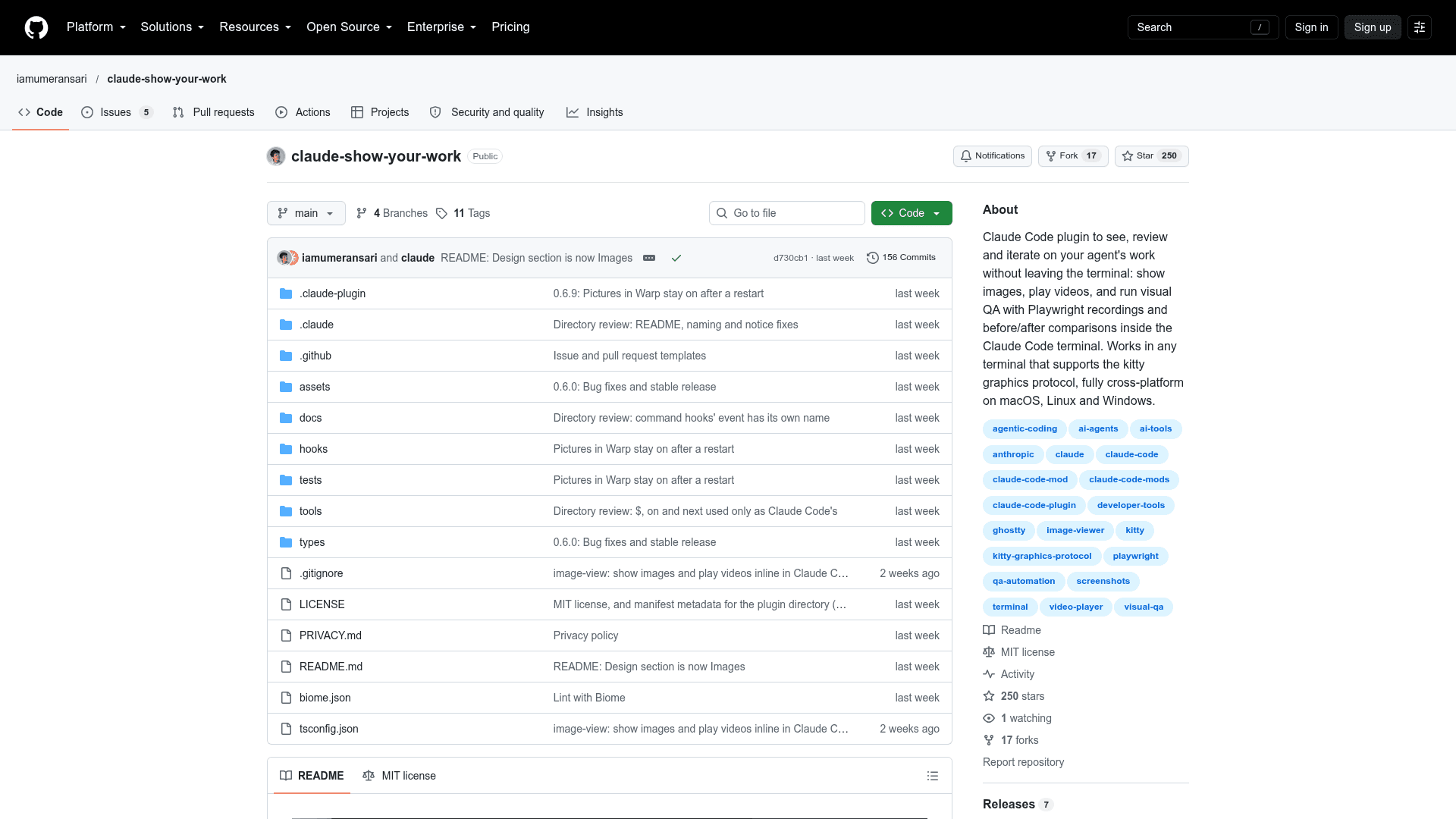
Task: Click the eye icon beside 1 watching
Action: pyautogui.click(x=989, y=718)
